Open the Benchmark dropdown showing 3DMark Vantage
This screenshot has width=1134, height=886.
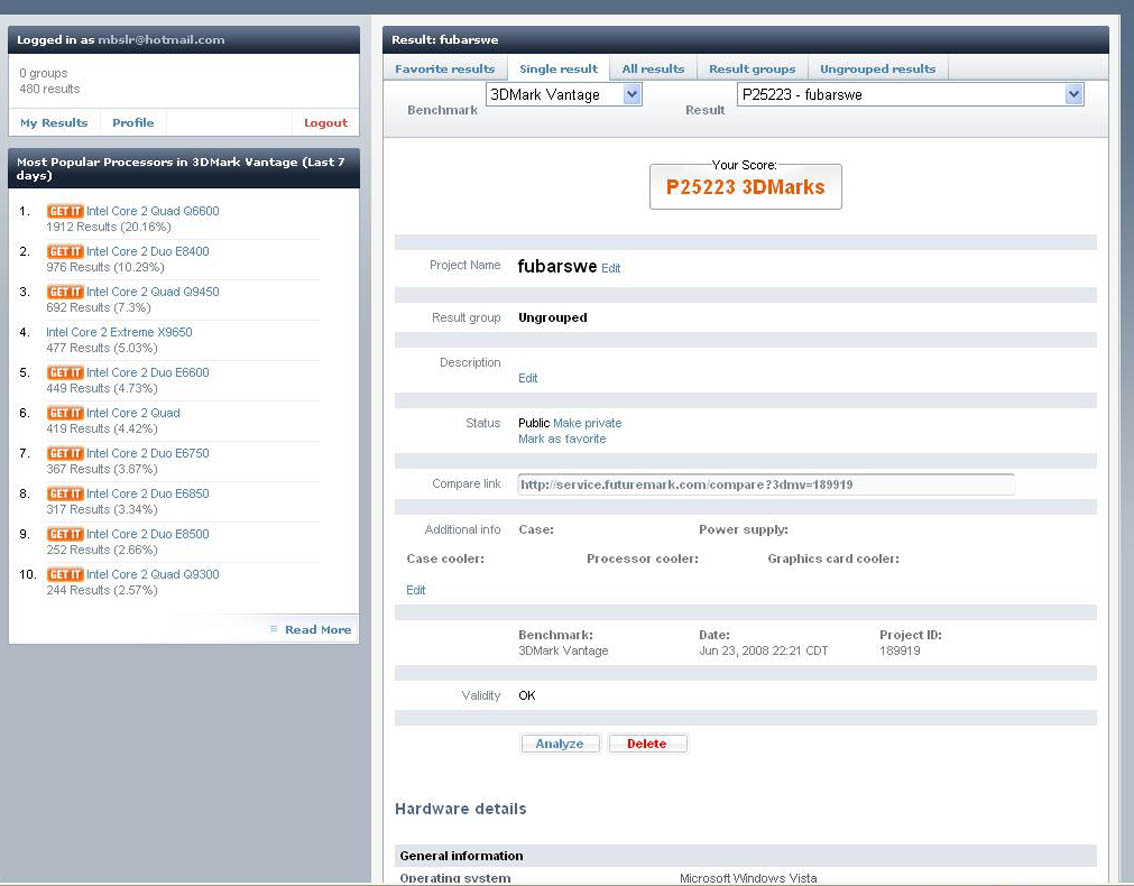pyautogui.click(x=563, y=95)
